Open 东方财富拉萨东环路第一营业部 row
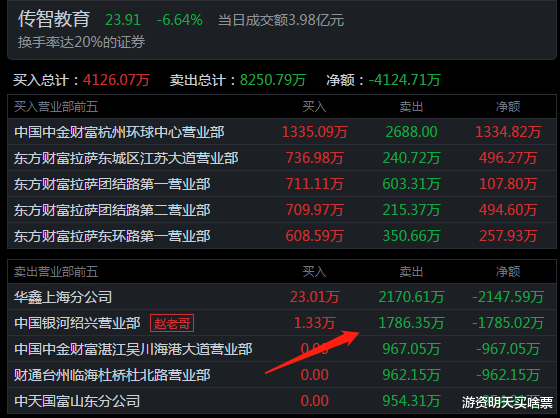Screen dimensions: 560x418 [282, 236]
